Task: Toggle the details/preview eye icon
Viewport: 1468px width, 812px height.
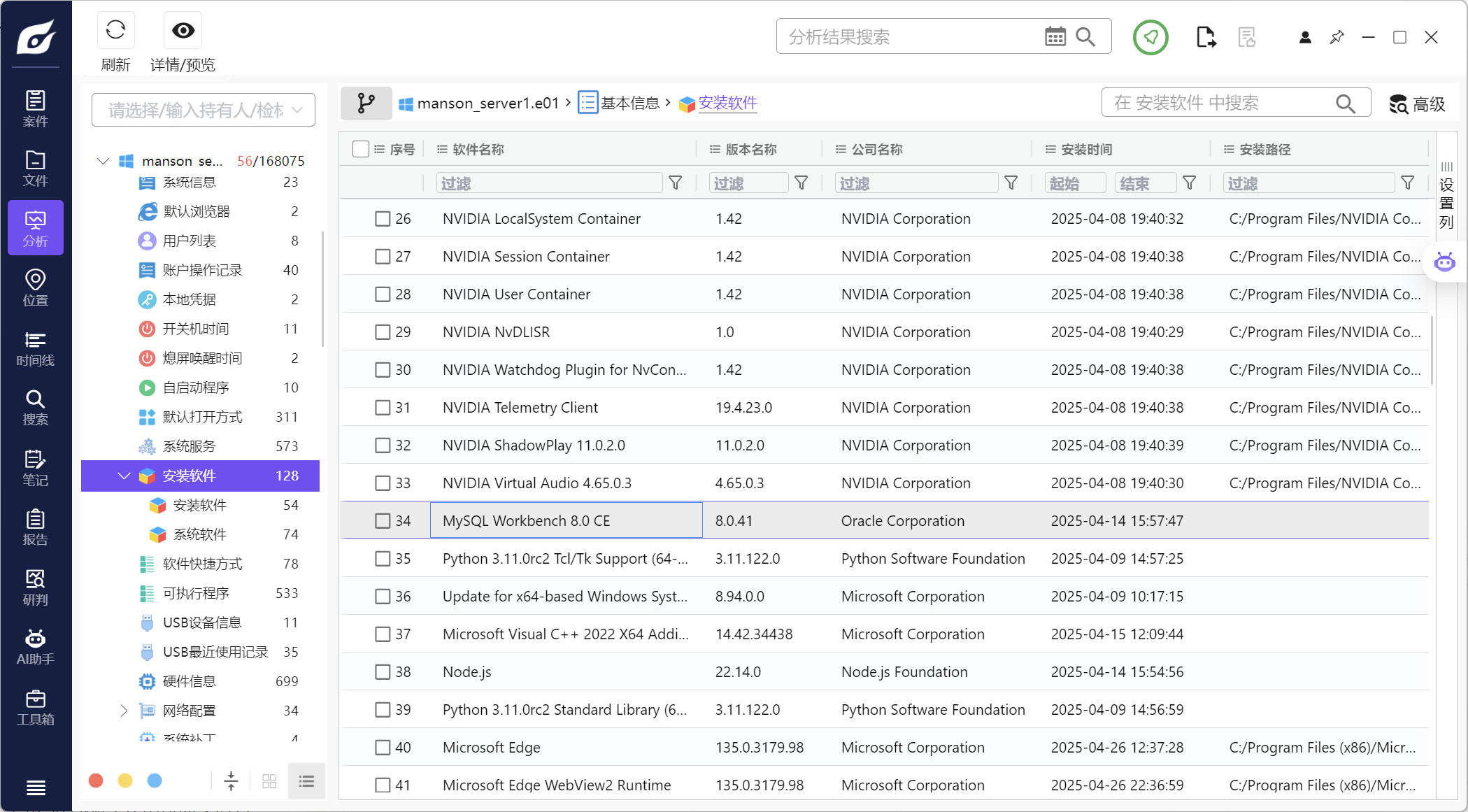Action: pyautogui.click(x=183, y=30)
